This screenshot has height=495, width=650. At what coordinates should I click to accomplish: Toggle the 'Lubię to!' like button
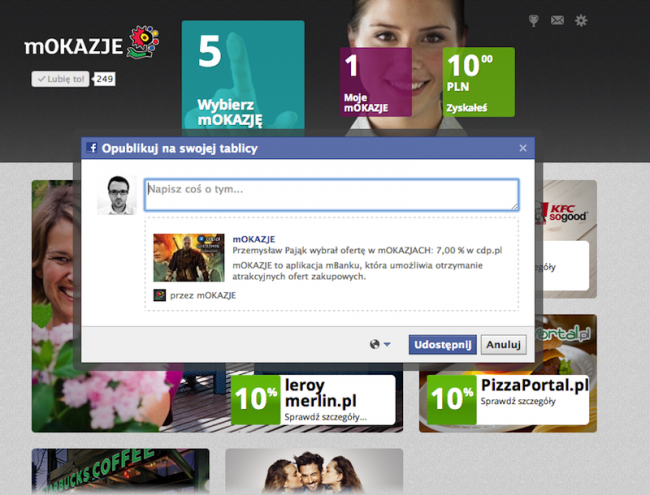[x=61, y=79]
